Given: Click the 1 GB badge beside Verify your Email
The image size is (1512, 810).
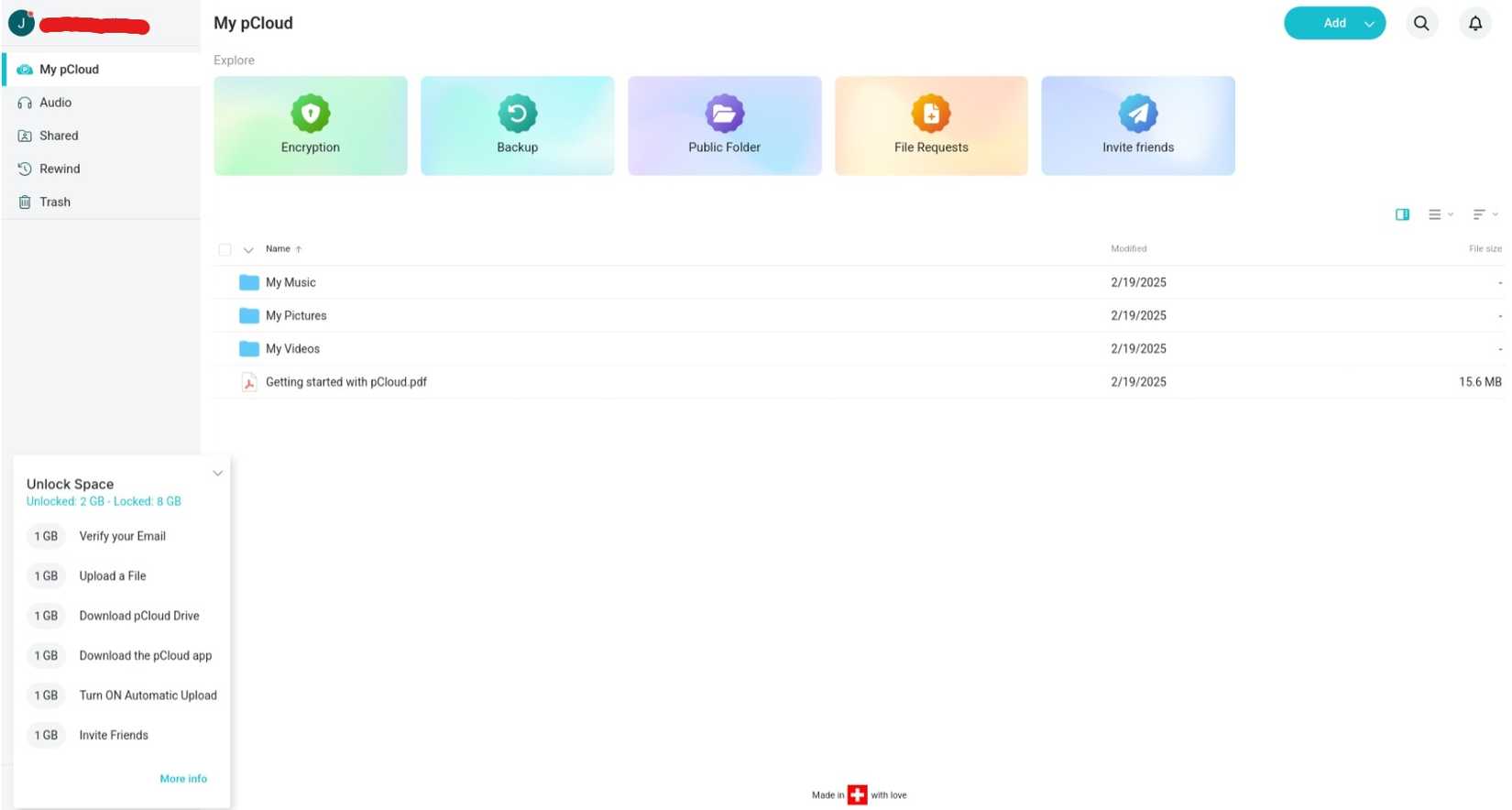Looking at the screenshot, I should [46, 536].
